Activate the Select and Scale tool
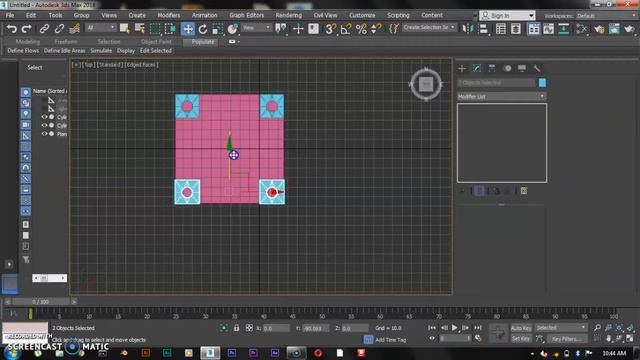The image size is (640, 360). pyautogui.click(x=218, y=29)
